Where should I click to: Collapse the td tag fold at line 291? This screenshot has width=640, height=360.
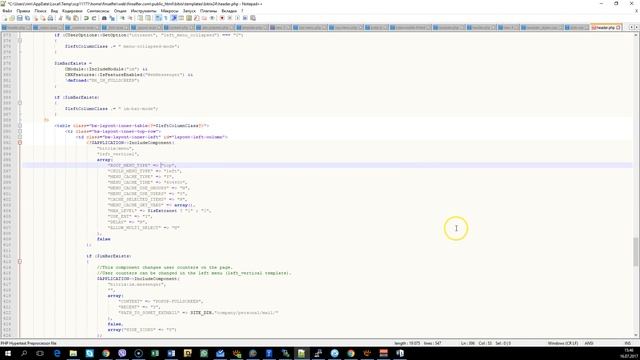click(20, 137)
